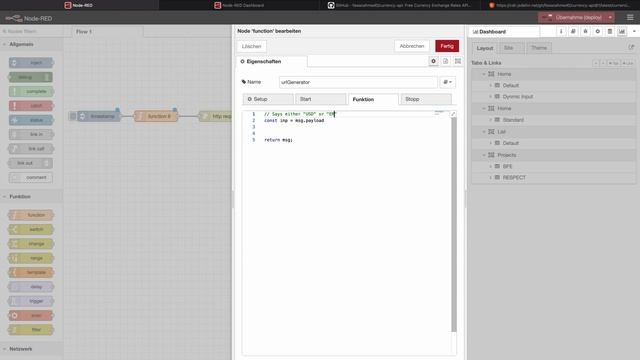Add switch node from palette
640x360 pixels.
point(31,229)
